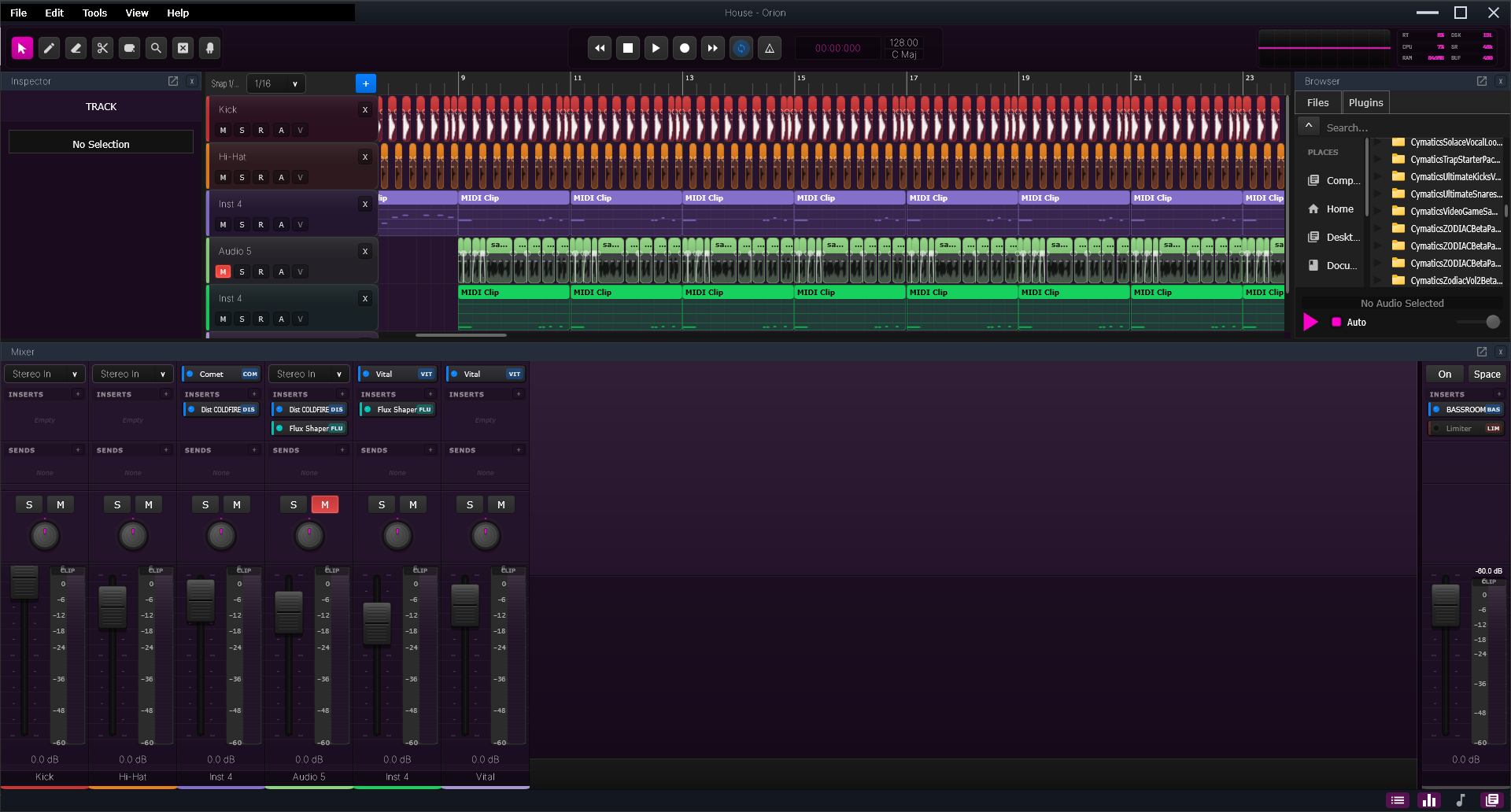The width and height of the screenshot is (1511, 812).
Task: Open the Dist COLDFIRE insert on Inst 4
Action: (221, 409)
